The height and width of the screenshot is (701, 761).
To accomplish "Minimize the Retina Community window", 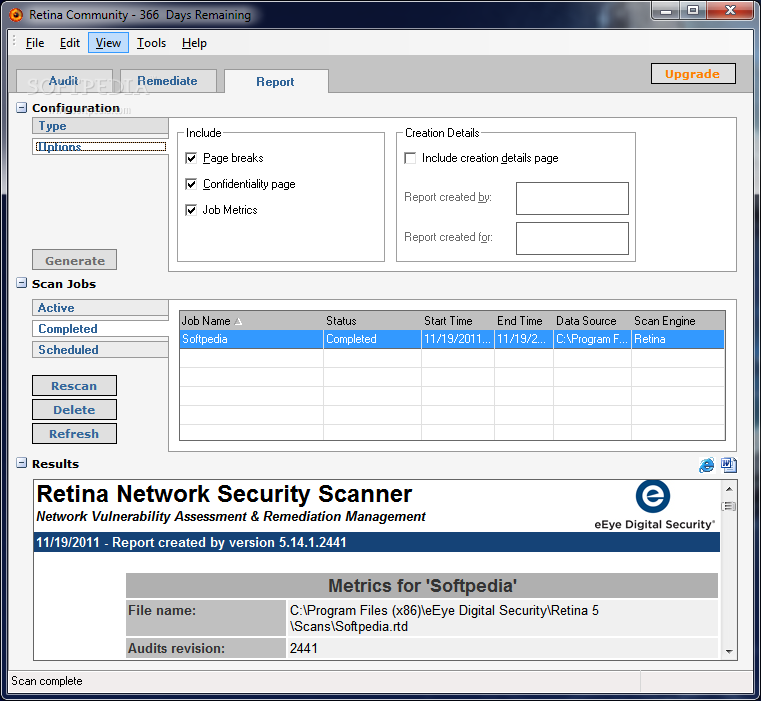I will [666, 11].
